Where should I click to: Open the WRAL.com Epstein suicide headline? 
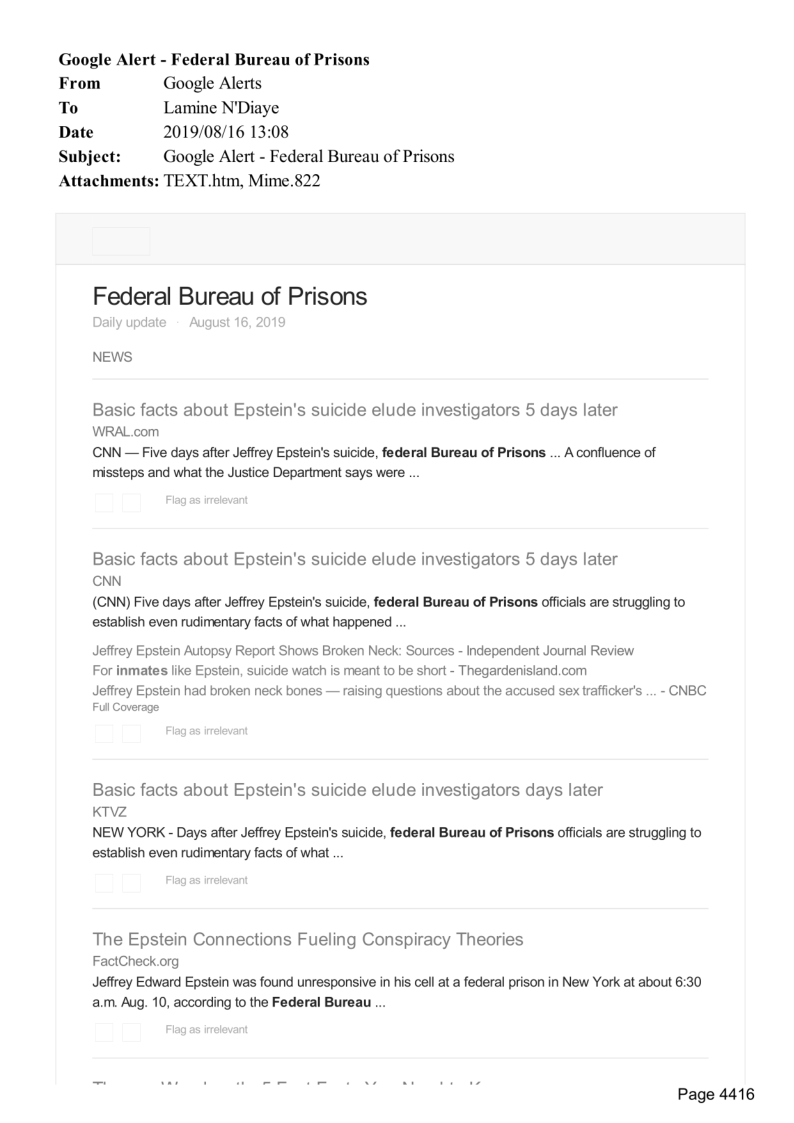click(x=354, y=410)
